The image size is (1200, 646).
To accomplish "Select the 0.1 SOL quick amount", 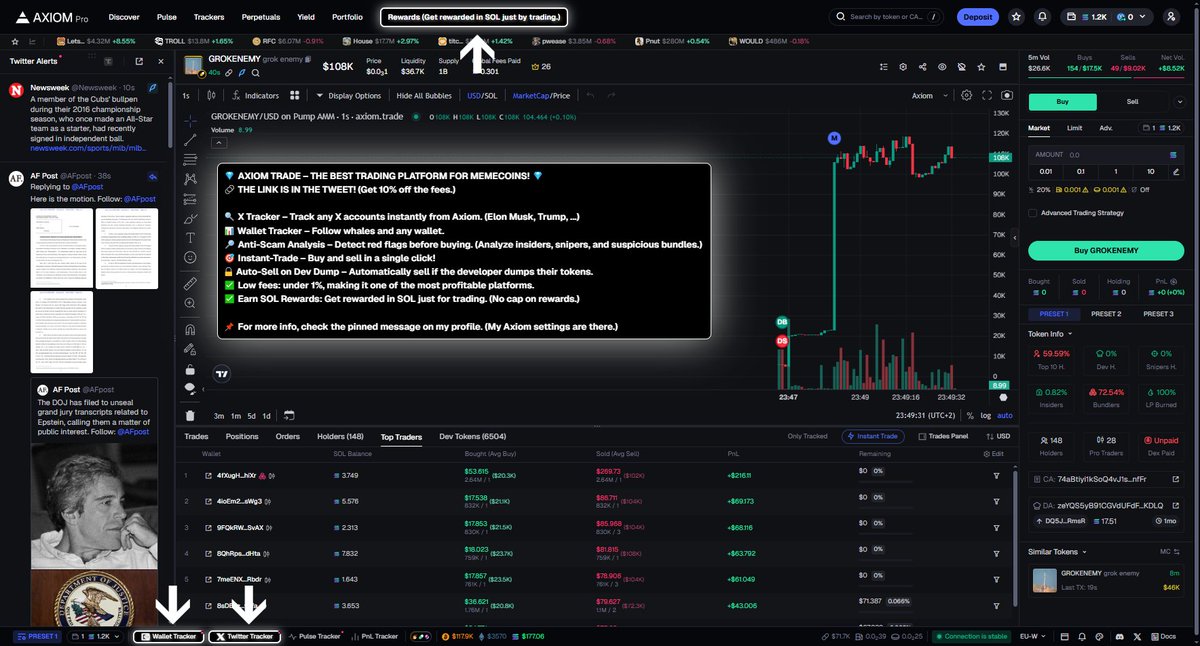I will tap(1081, 171).
